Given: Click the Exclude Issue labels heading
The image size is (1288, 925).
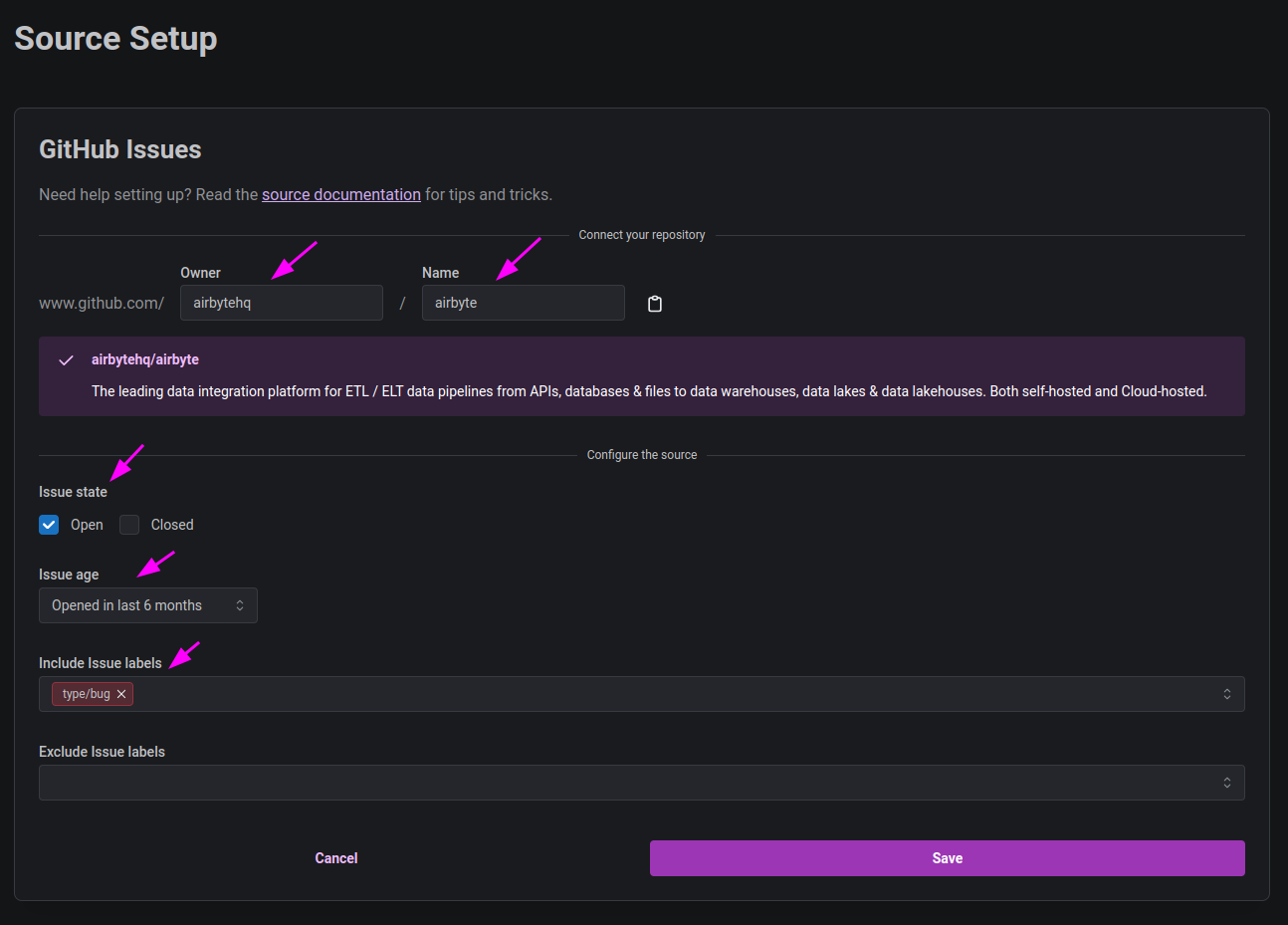Looking at the screenshot, I should pos(102,752).
